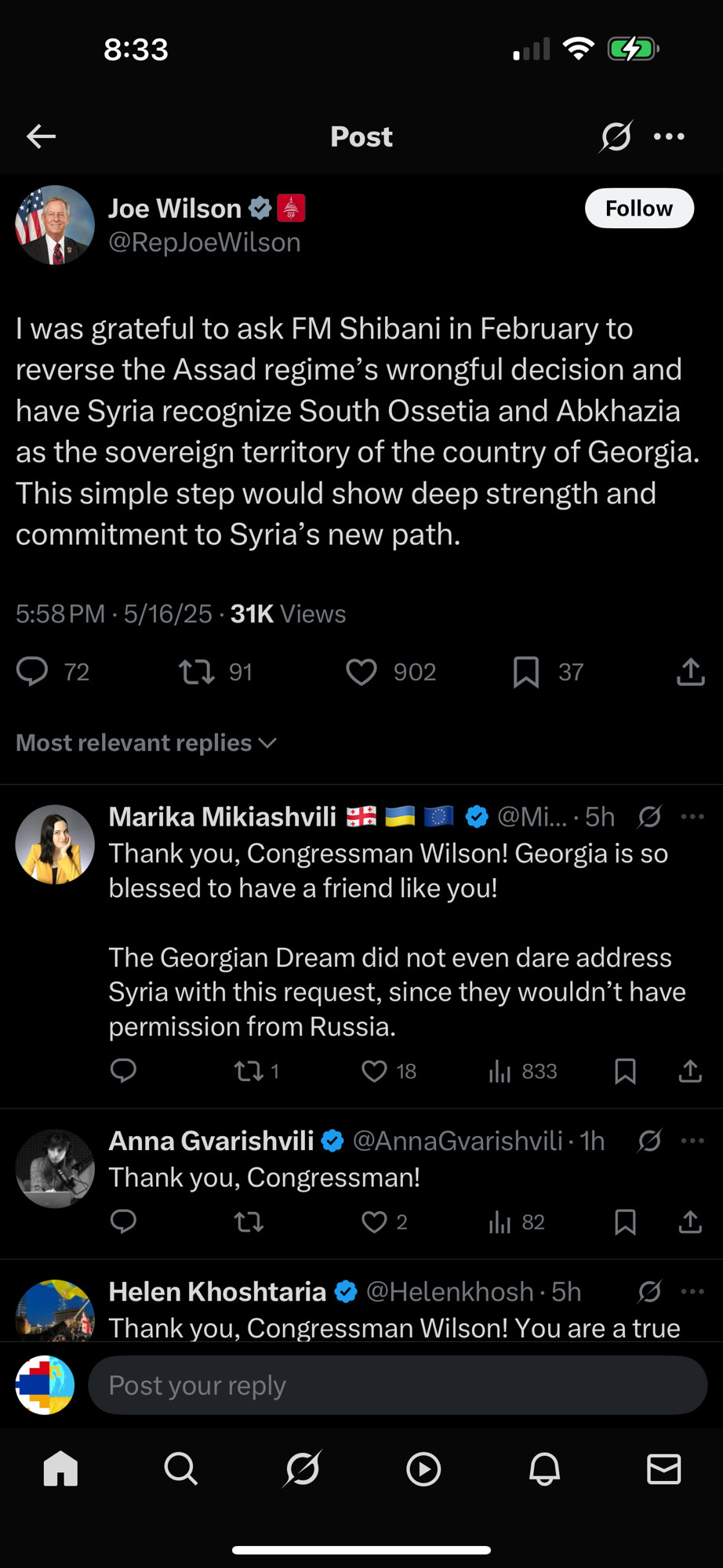Open more options on Anna Gvarishvili's reply

pos(692,1141)
